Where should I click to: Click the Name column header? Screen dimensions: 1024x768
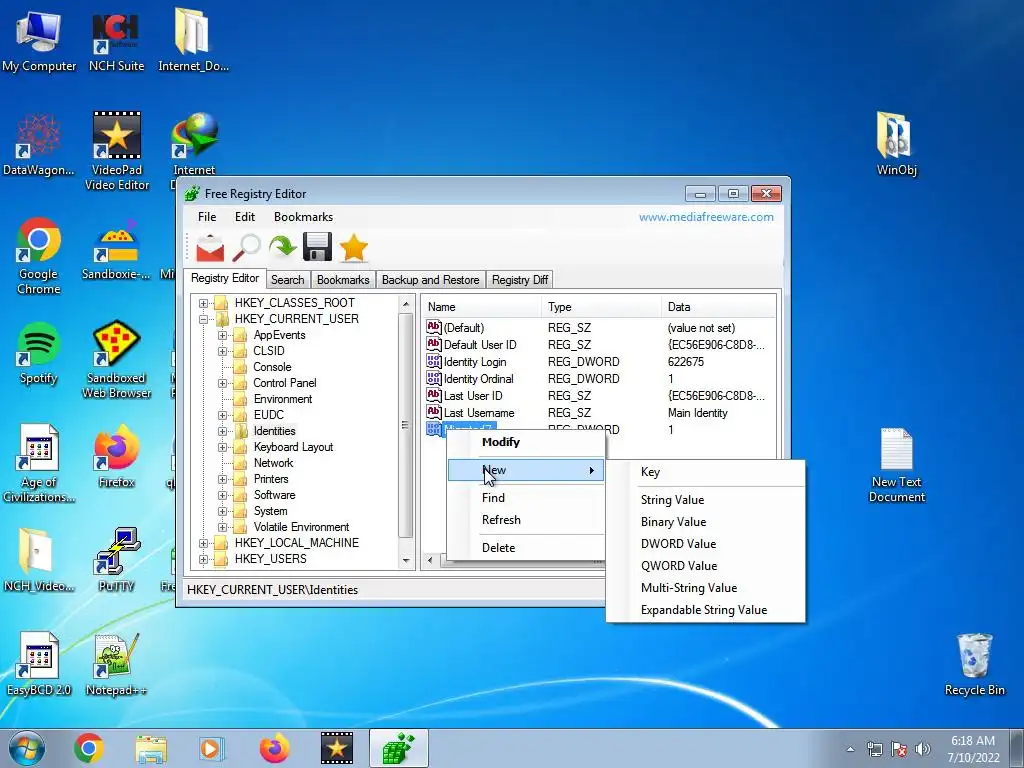pyautogui.click(x=482, y=307)
